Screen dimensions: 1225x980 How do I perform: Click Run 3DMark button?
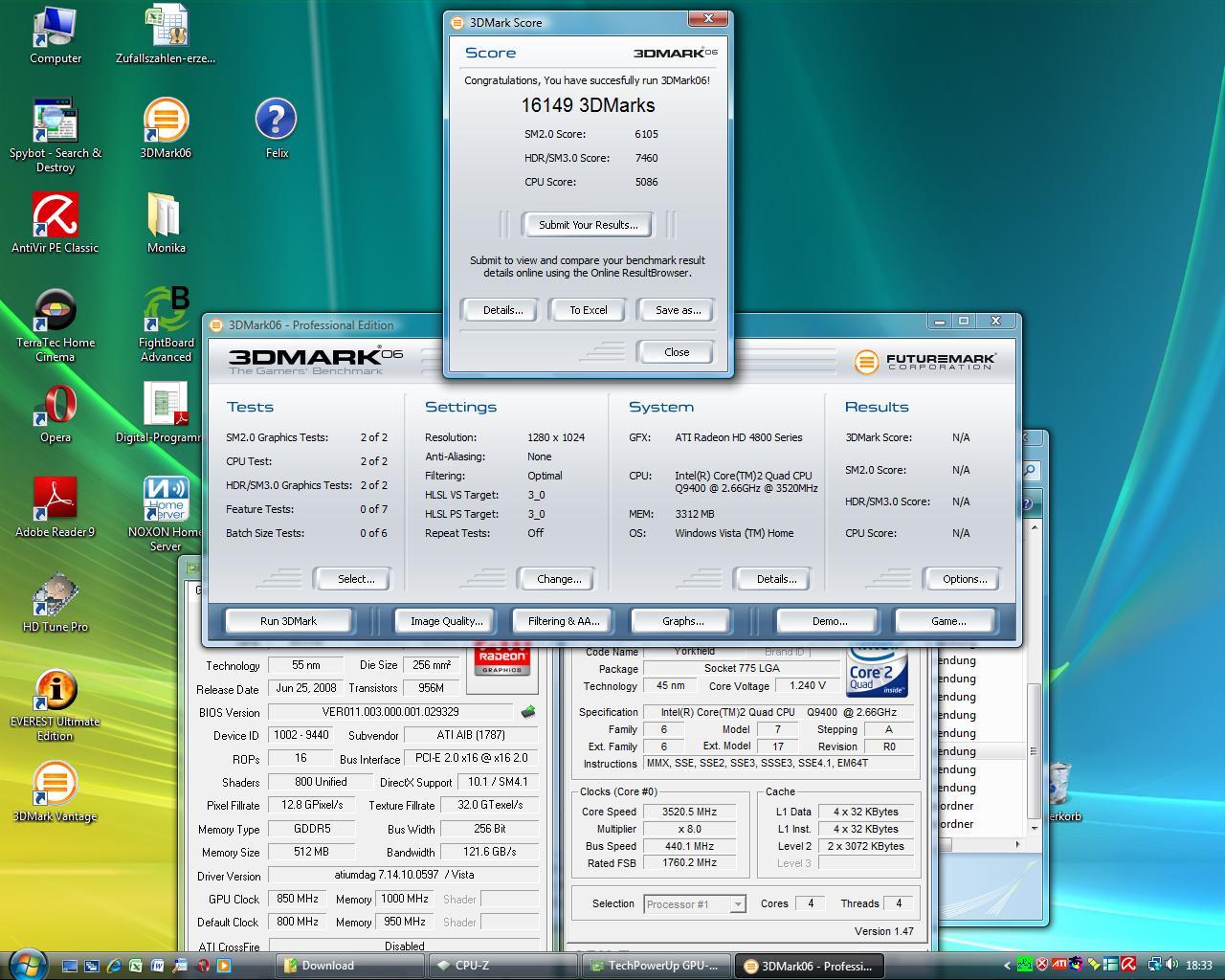288,621
